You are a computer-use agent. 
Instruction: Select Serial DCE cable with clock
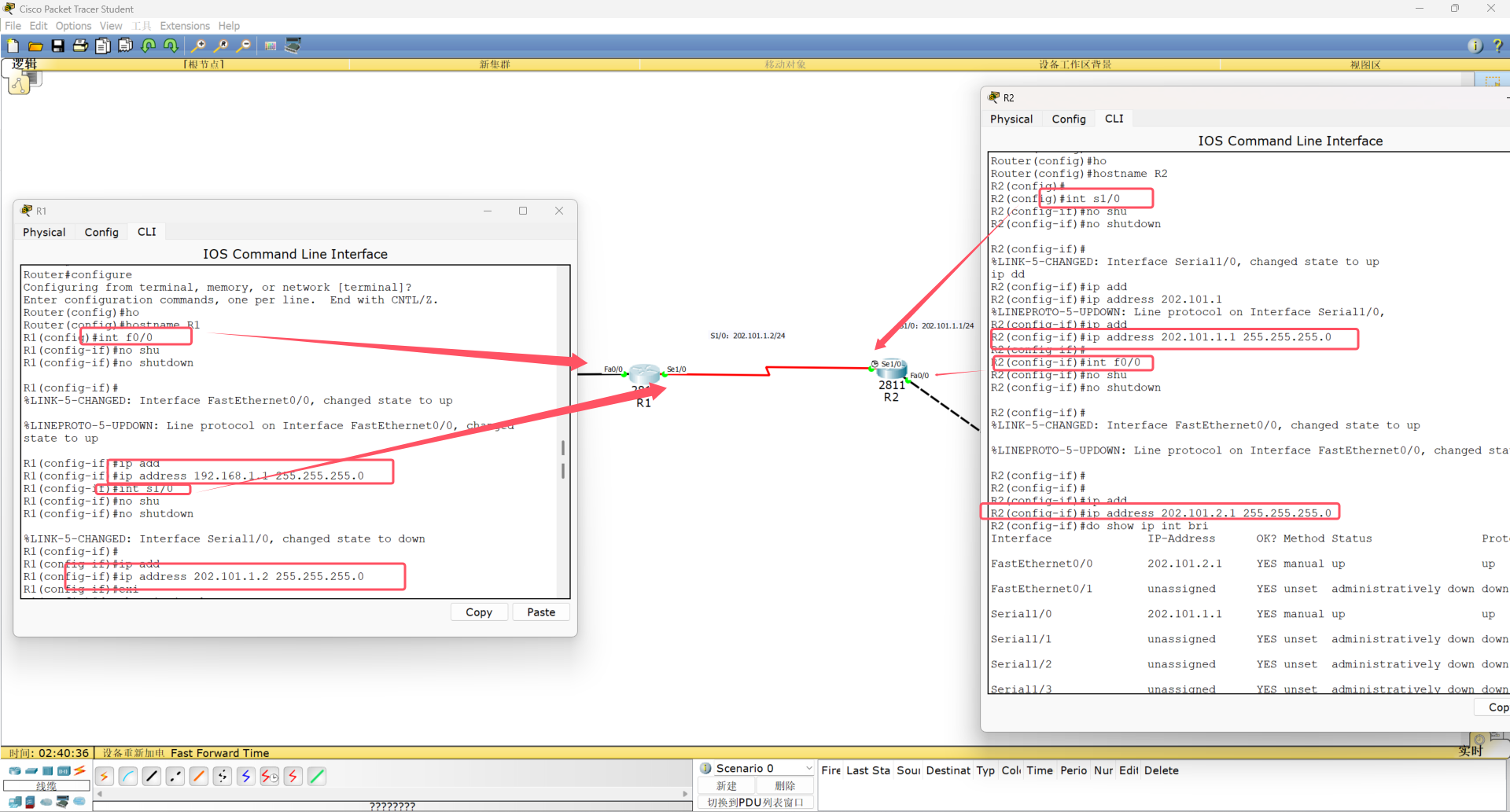(x=269, y=777)
